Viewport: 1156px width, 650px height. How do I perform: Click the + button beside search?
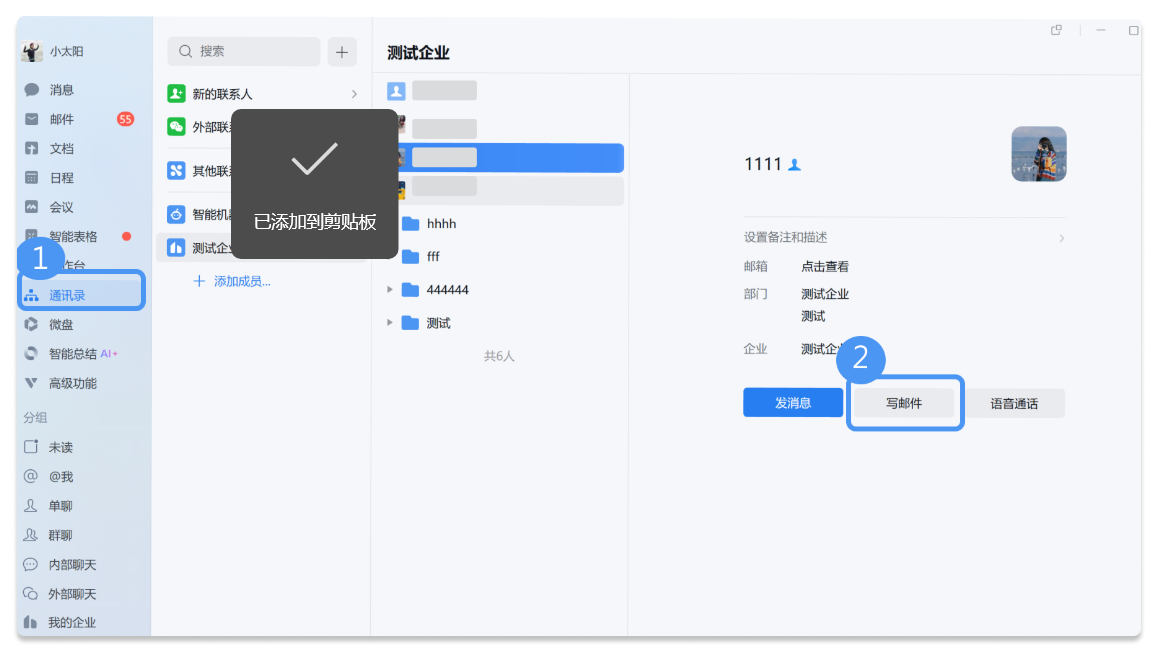click(x=341, y=51)
